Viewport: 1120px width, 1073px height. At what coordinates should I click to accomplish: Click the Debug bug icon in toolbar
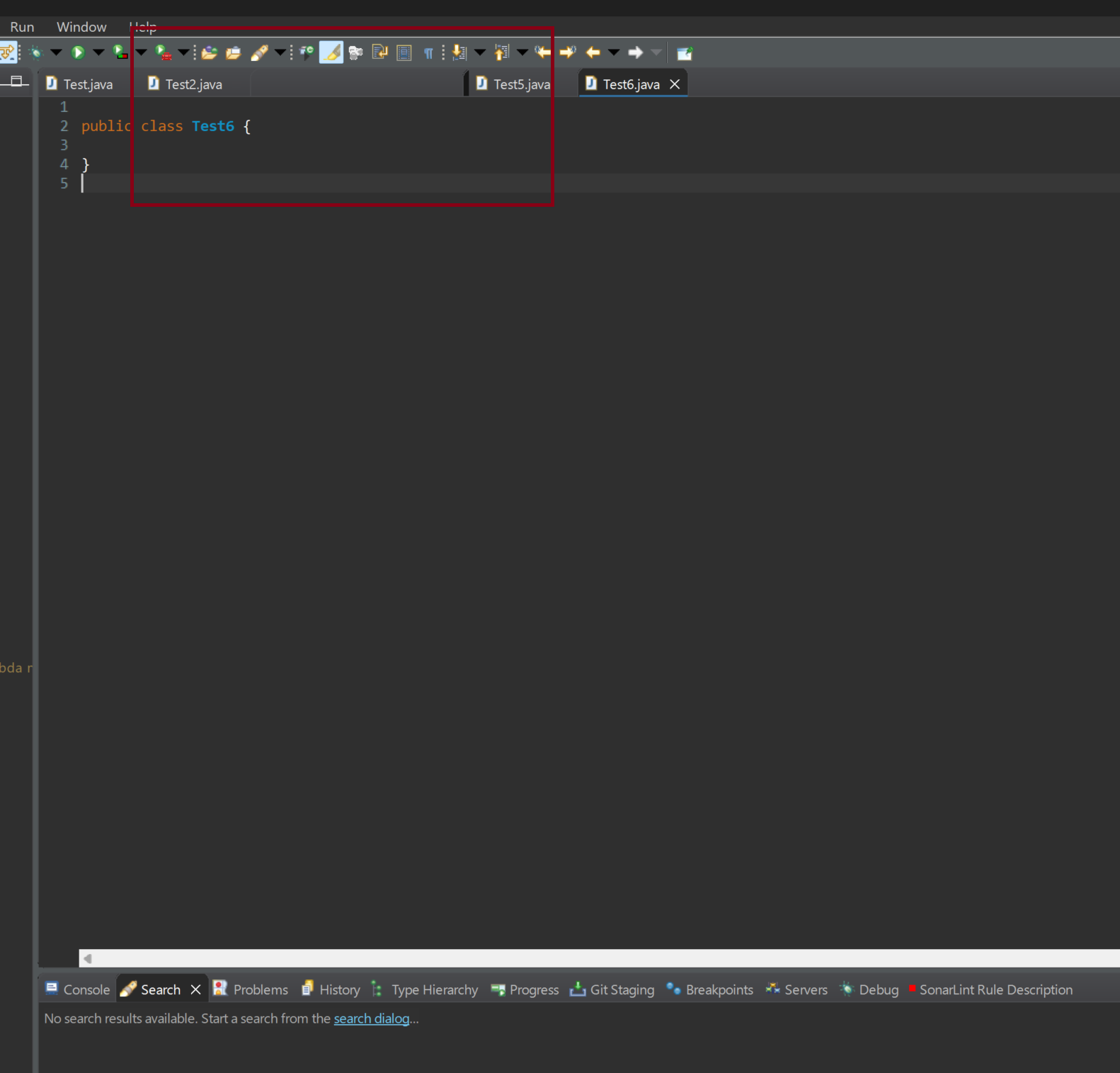click(36, 52)
